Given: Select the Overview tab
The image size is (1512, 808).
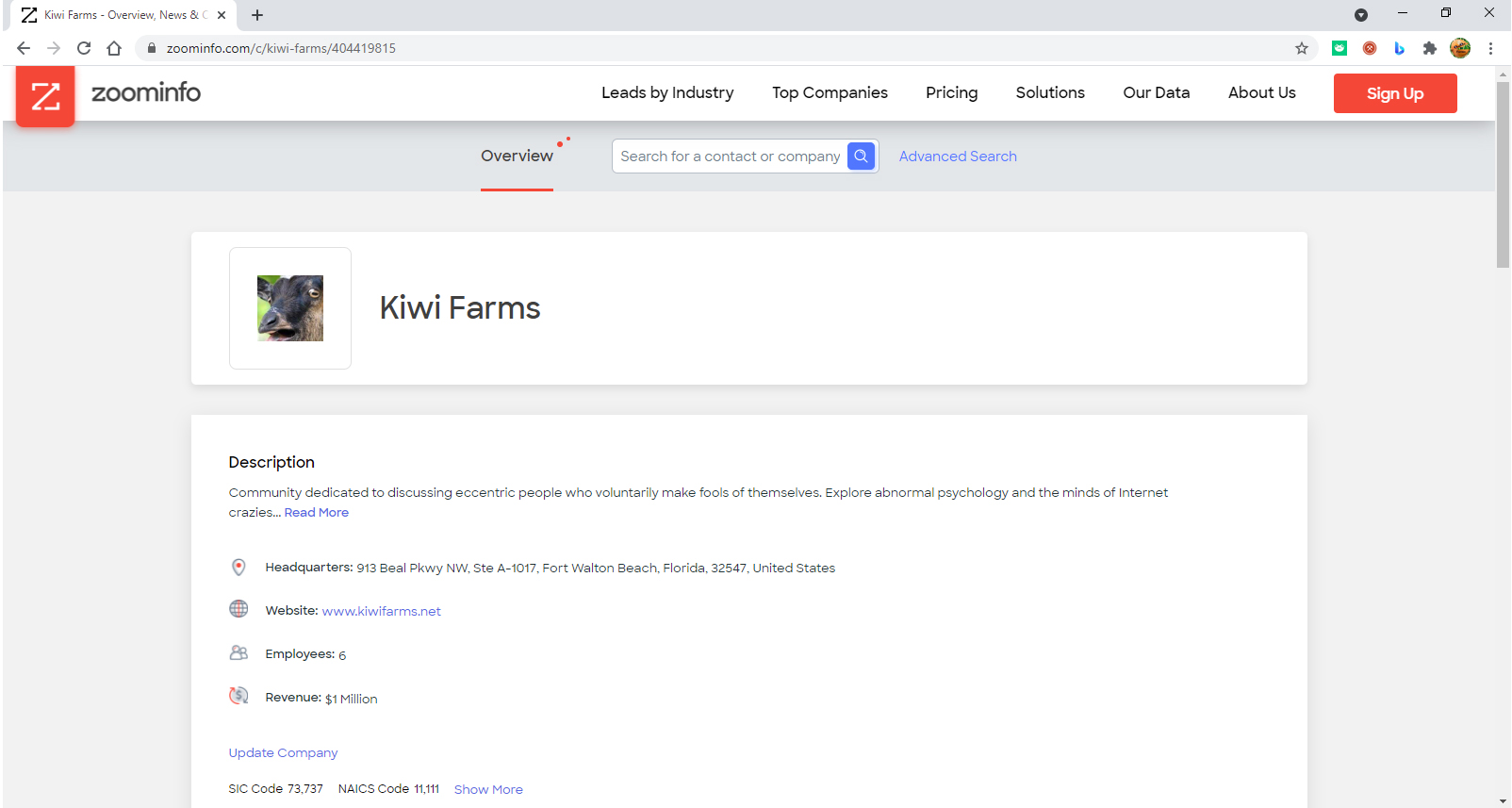Looking at the screenshot, I should click(x=517, y=156).
